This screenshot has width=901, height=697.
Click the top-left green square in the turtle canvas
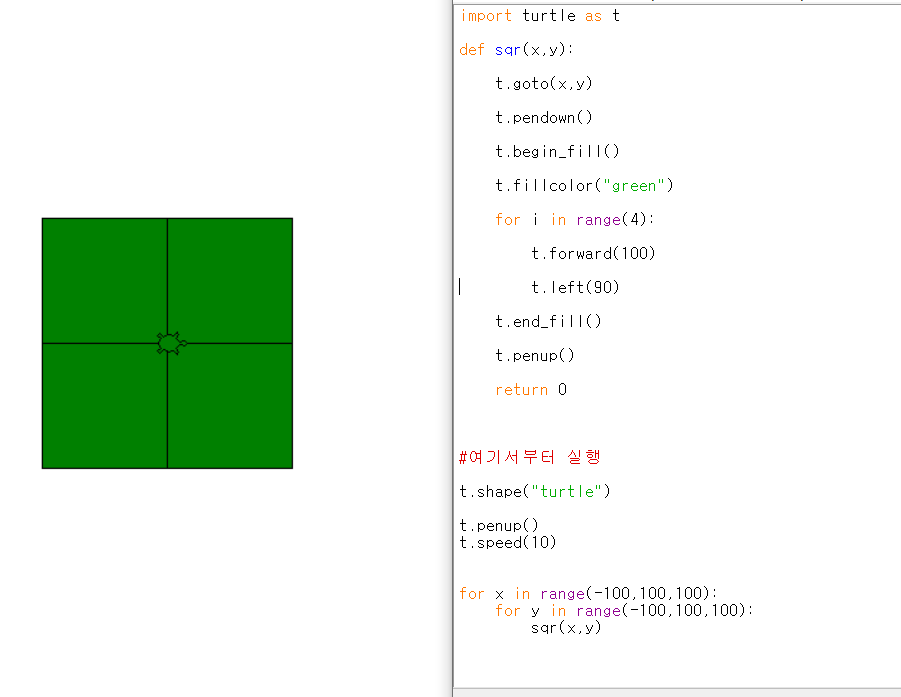point(105,280)
